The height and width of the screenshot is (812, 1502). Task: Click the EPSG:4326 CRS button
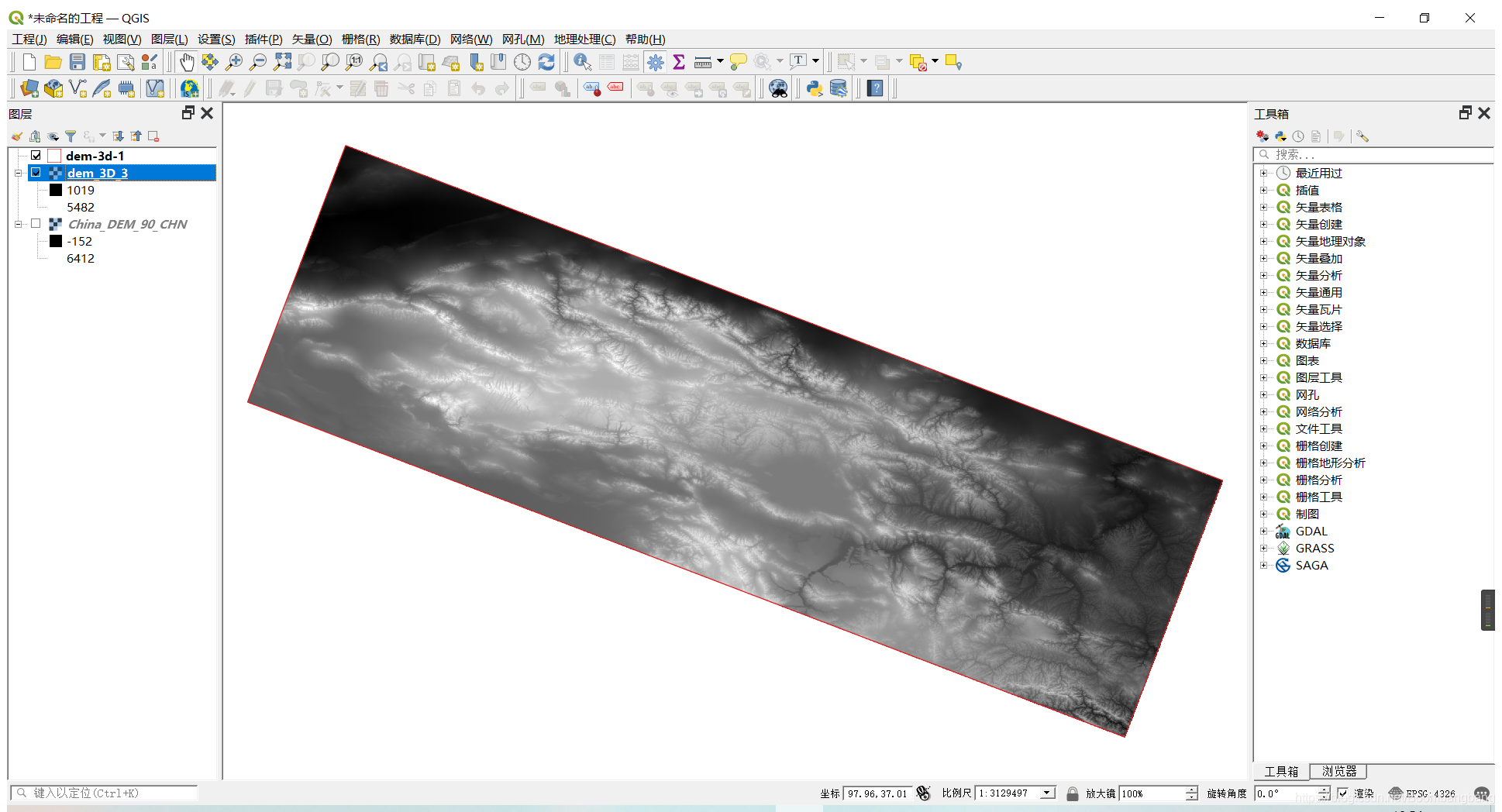click(x=1422, y=793)
